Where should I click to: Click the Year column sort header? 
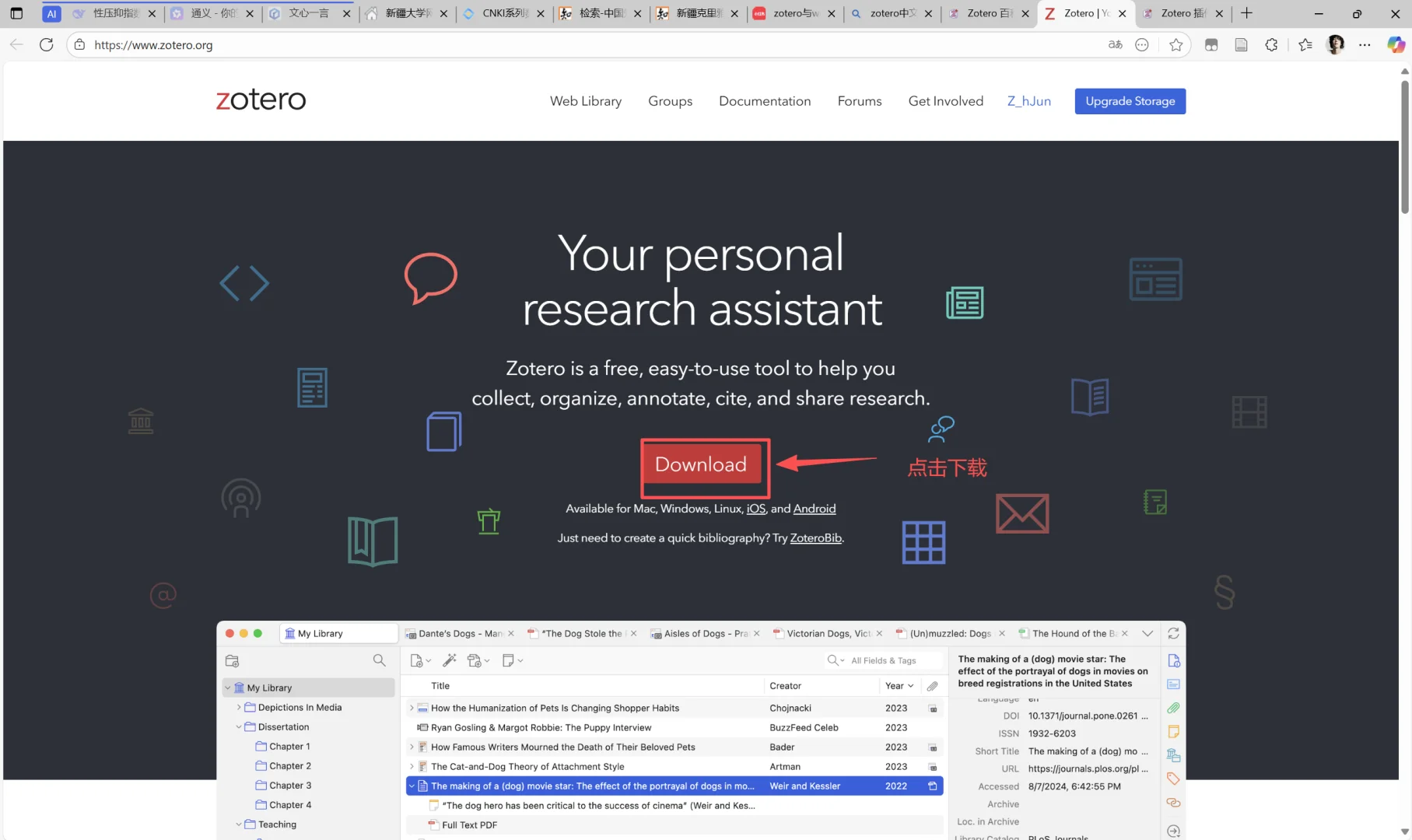click(x=899, y=686)
